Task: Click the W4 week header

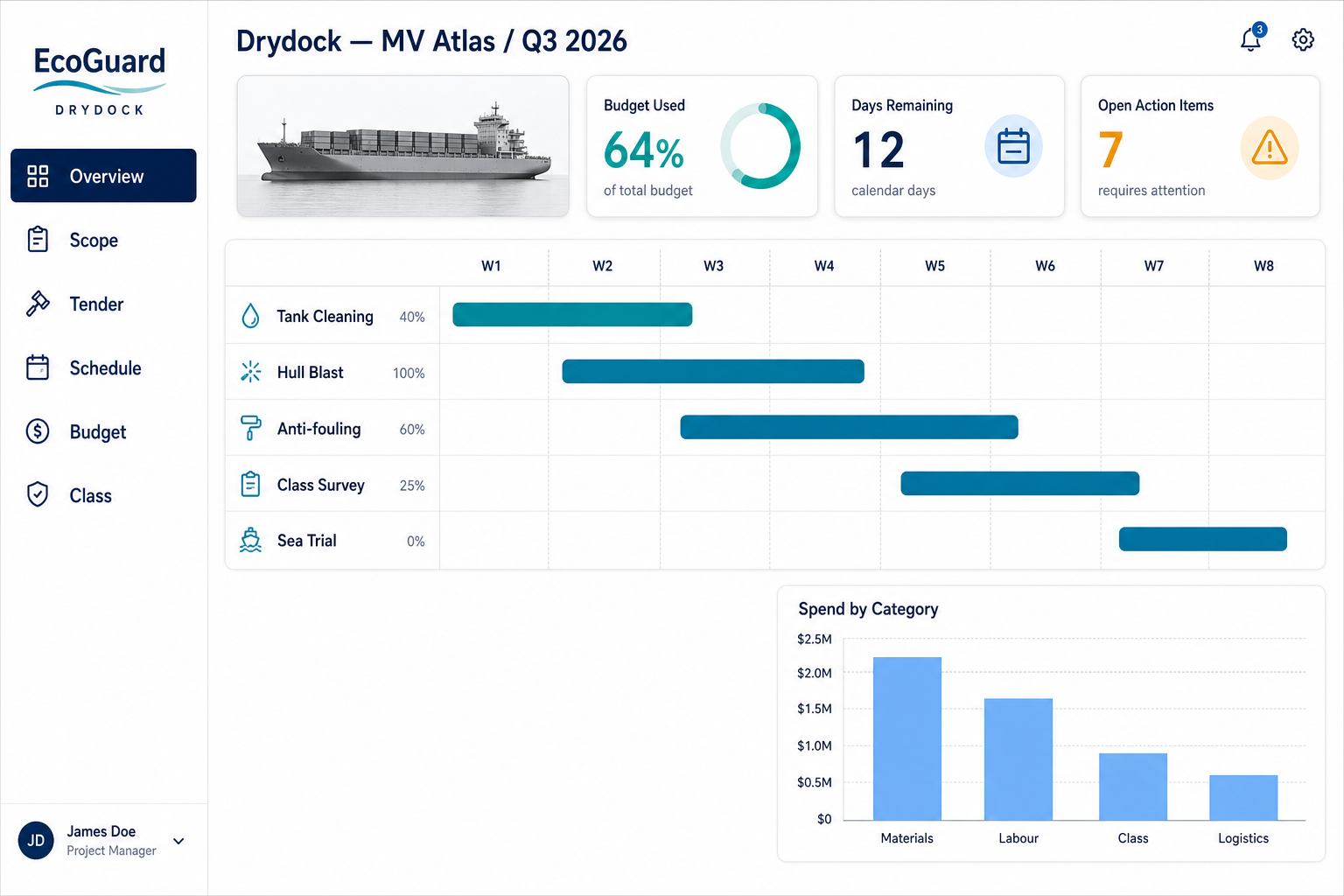Action: point(824,266)
